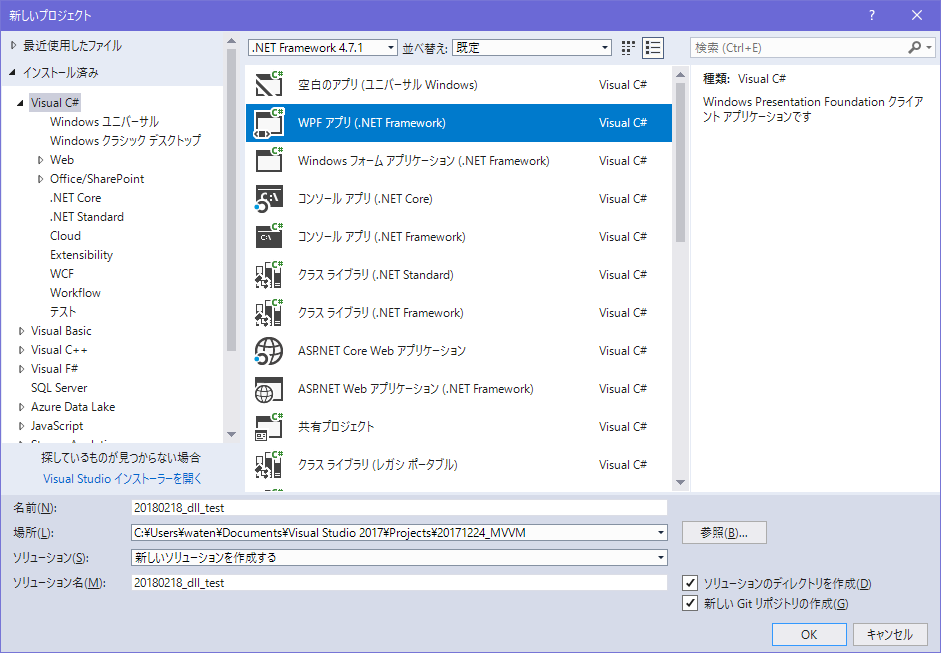Expand the Web node under Visual C#
The width and height of the screenshot is (941, 653).
tap(40, 160)
